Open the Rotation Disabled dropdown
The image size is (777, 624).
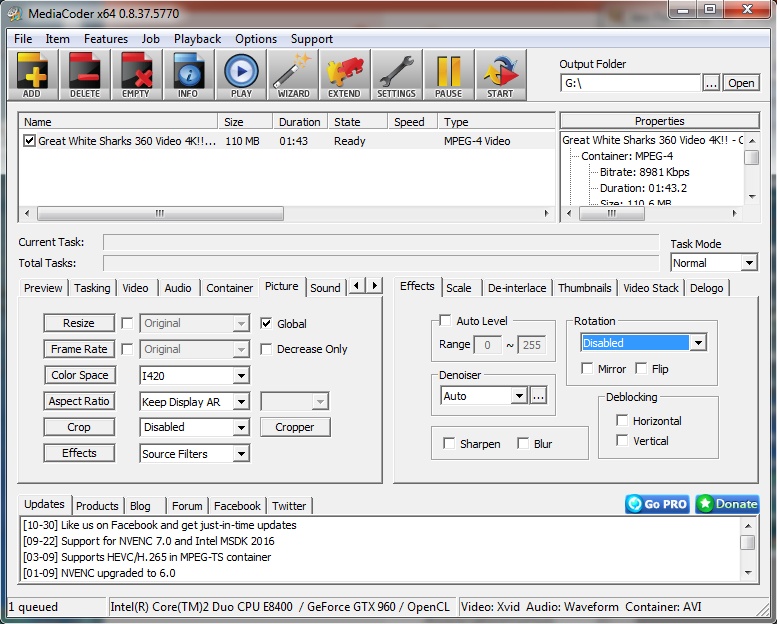644,342
